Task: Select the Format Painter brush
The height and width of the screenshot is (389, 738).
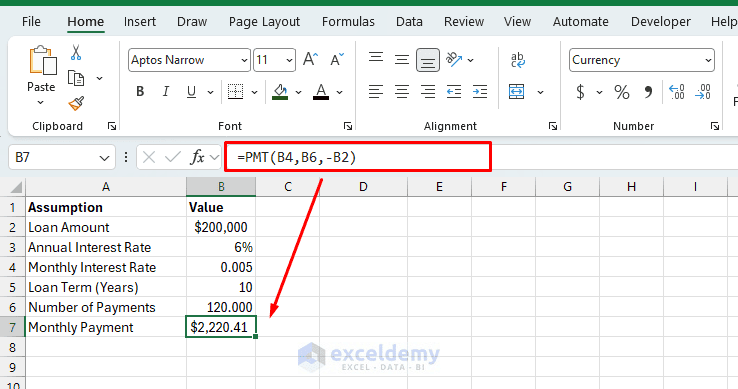Action: tap(76, 103)
